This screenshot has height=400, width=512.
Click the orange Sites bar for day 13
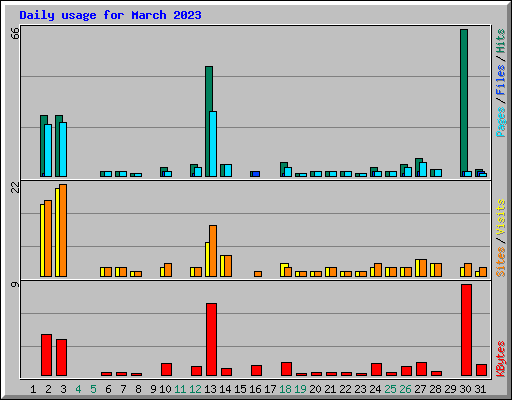213,251
